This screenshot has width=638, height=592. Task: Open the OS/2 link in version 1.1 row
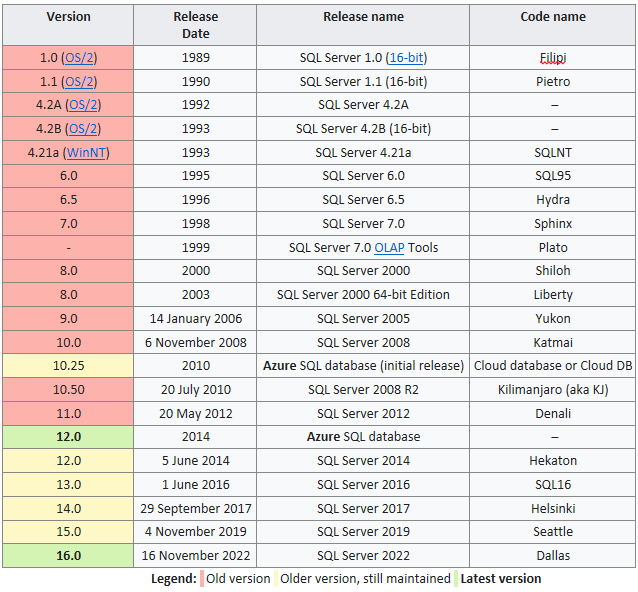(x=79, y=82)
